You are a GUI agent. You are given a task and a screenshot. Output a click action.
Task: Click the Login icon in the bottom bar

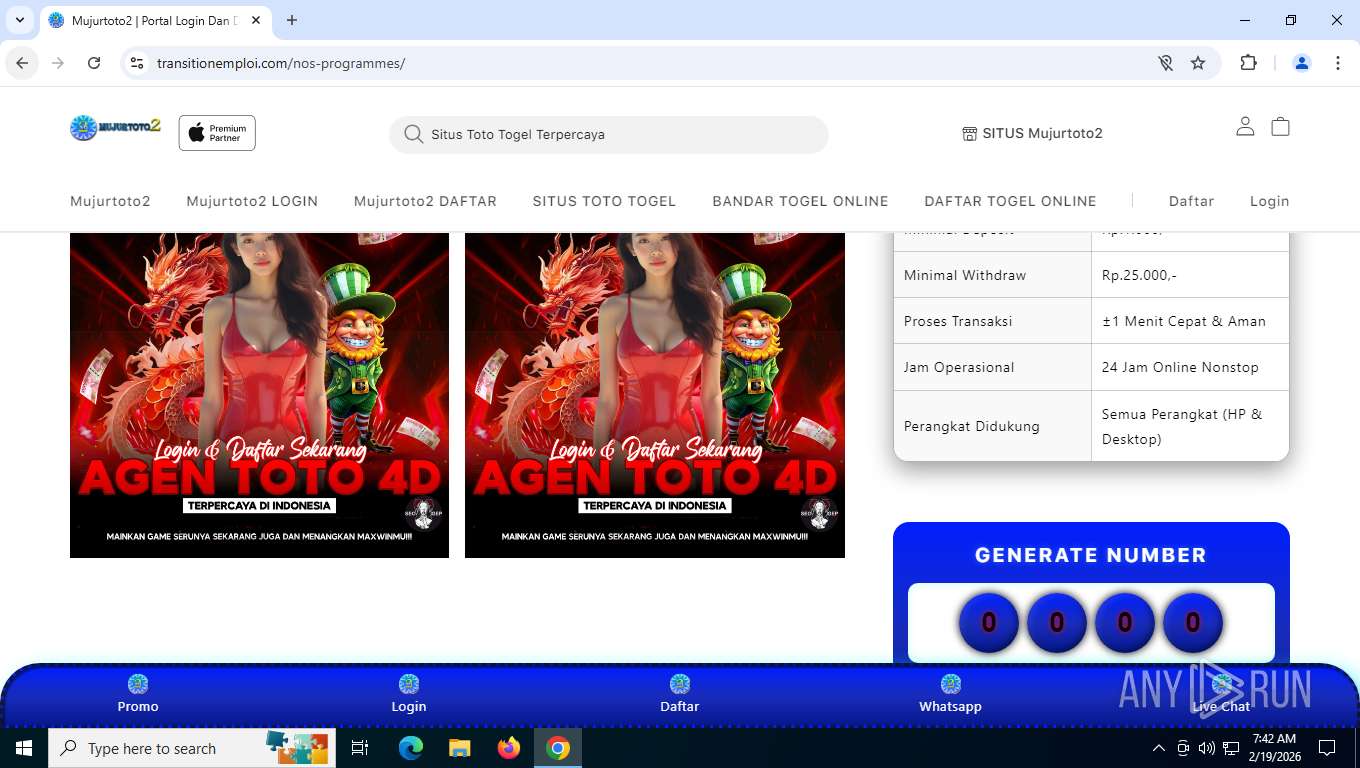[x=409, y=684]
